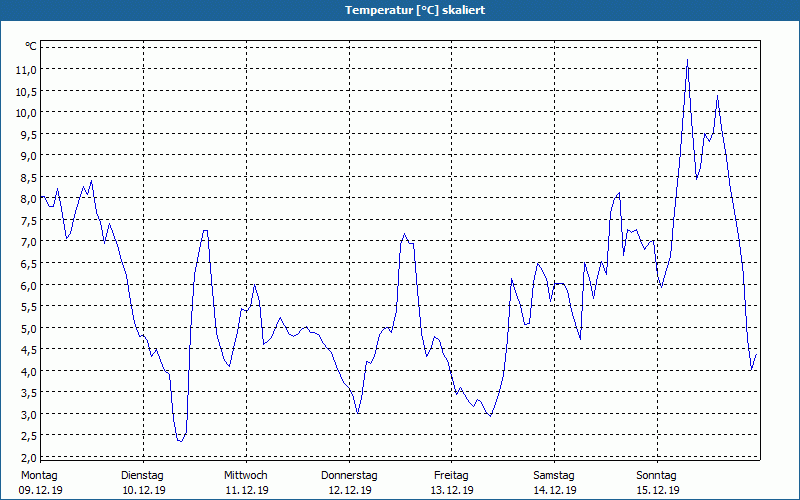Select the date 13.12.19 below Freitag
This screenshot has height=500, width=800.
(x=451, y=490)
